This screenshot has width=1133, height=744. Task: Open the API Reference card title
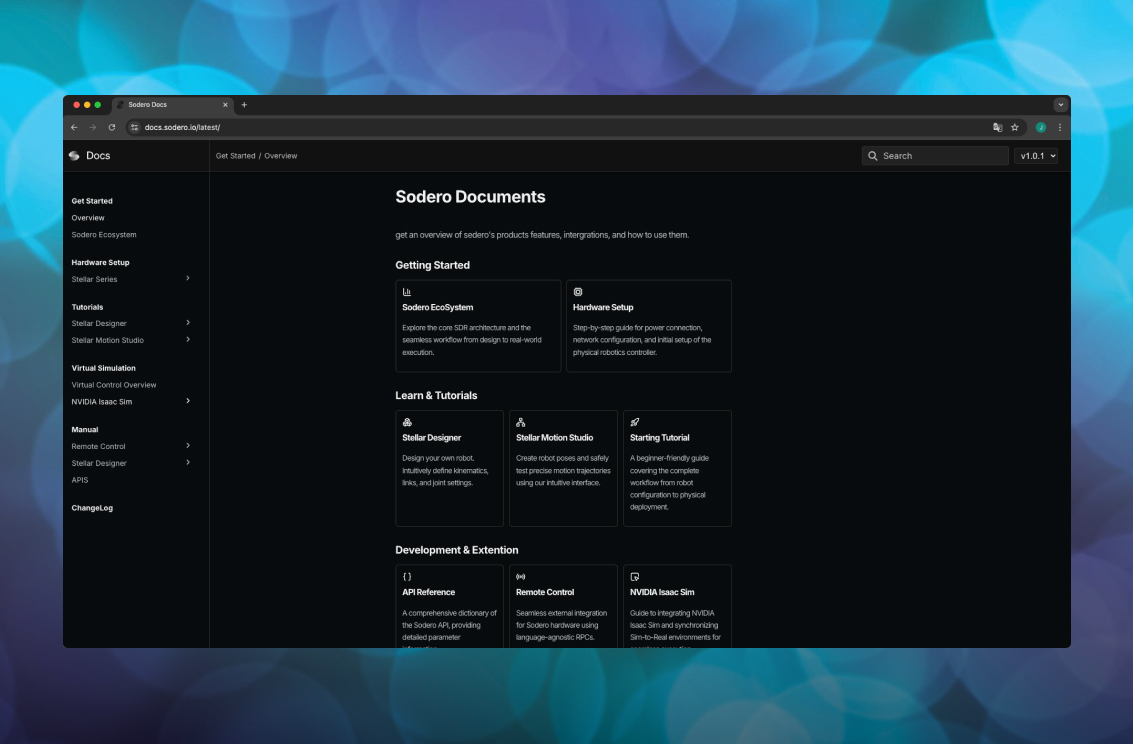(428, 592)
